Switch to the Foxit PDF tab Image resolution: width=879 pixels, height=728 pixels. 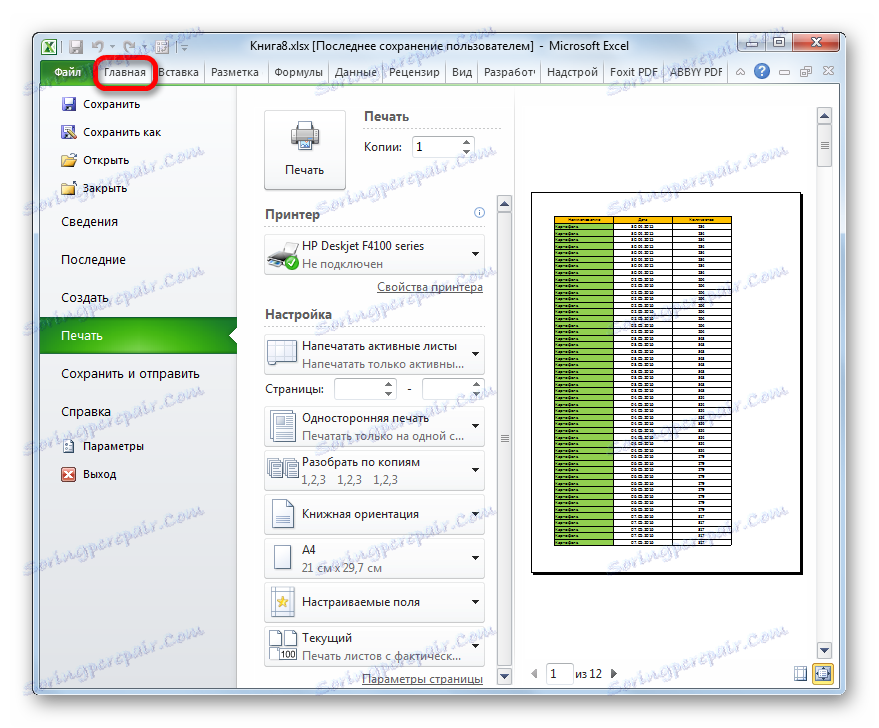click(x=633, y=72)
